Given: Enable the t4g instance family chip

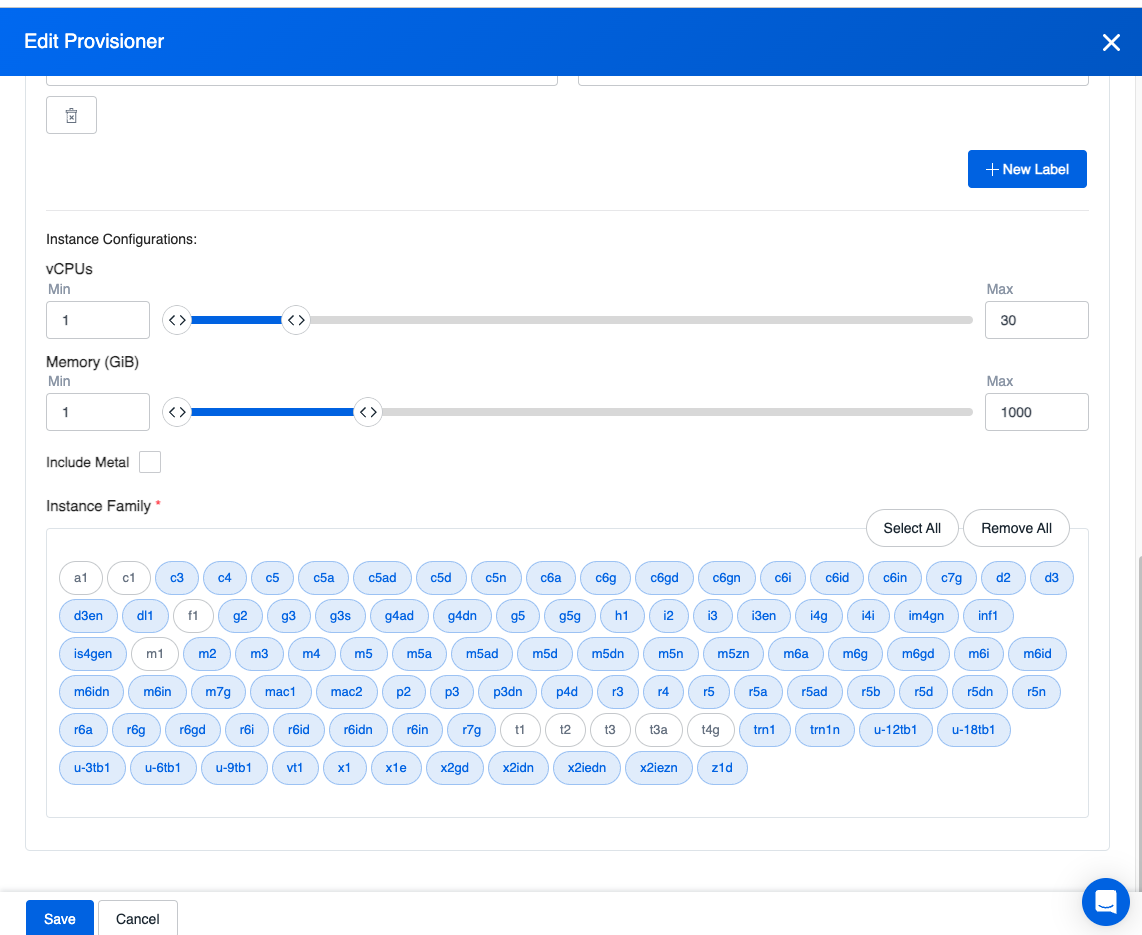Looking at the screenshot, I should click(711, 729).
